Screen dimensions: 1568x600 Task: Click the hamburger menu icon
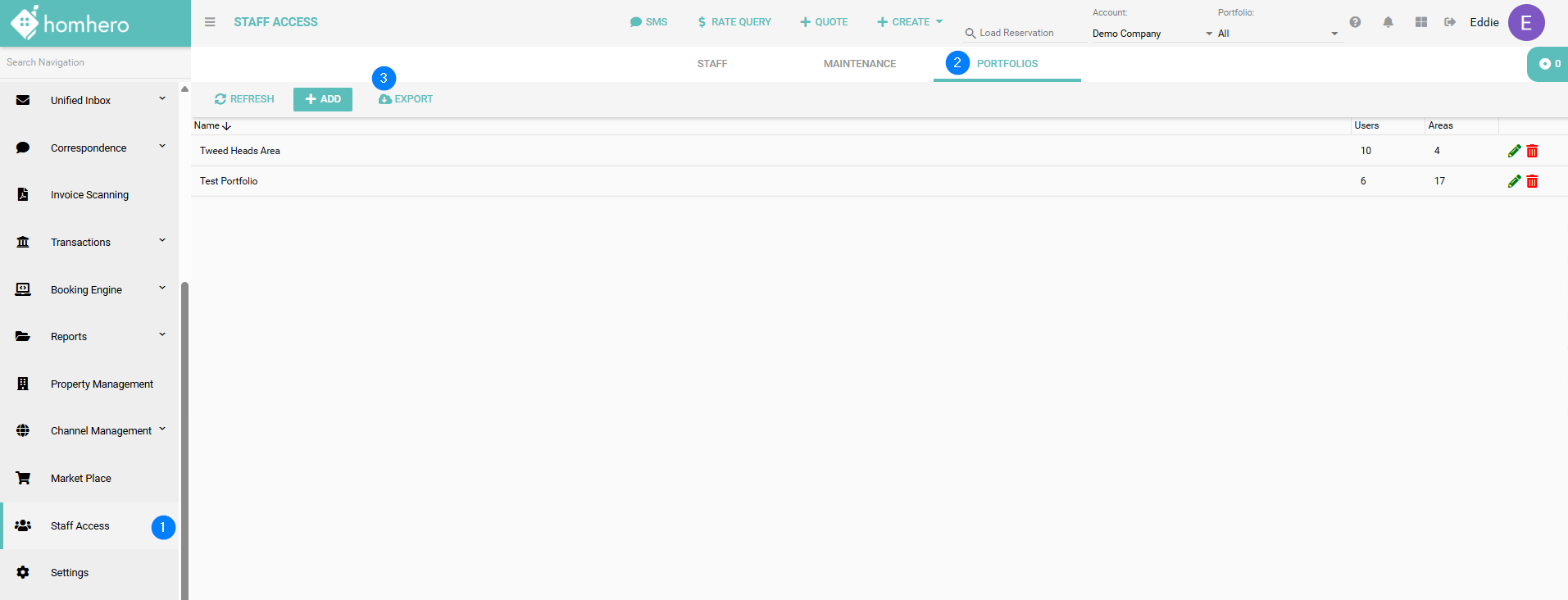point(210,22)
